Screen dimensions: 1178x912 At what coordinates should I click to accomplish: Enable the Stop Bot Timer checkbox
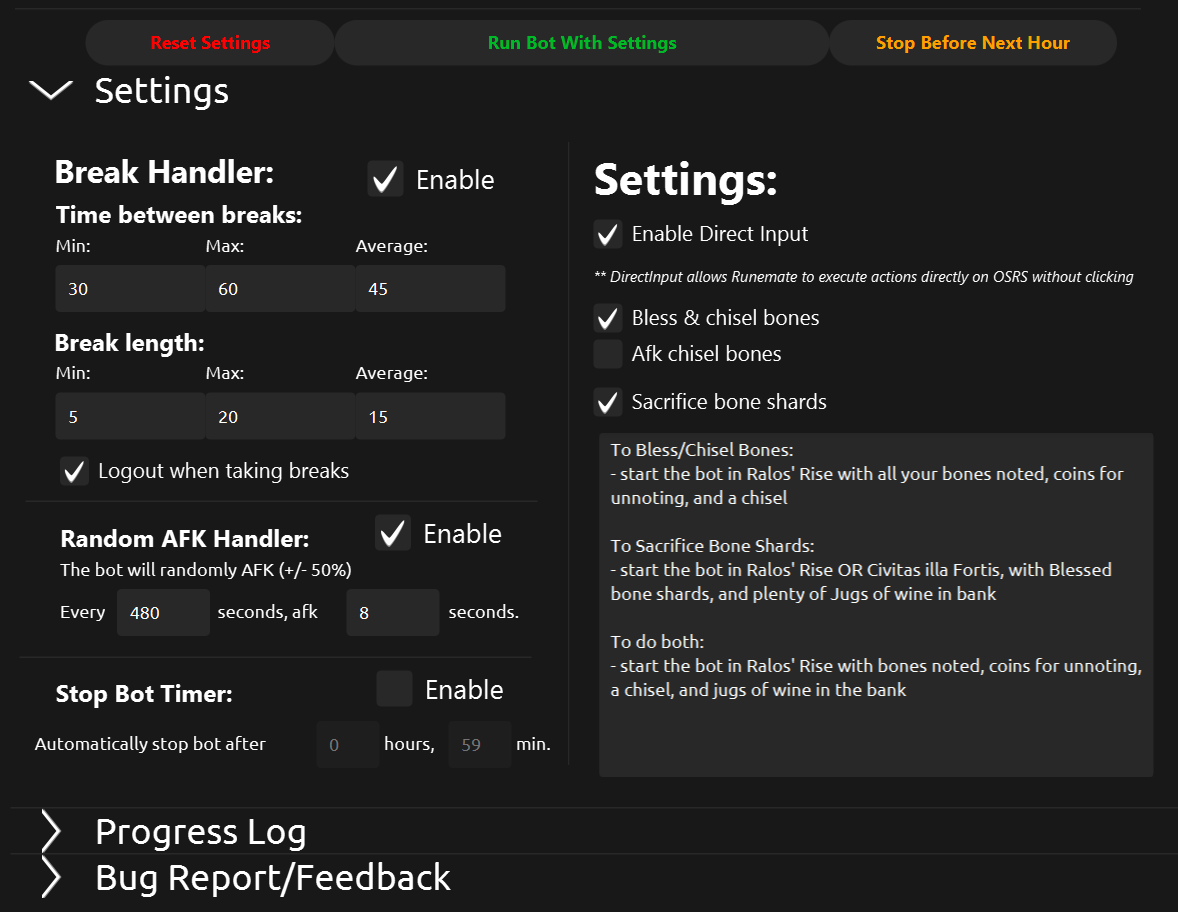394,689
